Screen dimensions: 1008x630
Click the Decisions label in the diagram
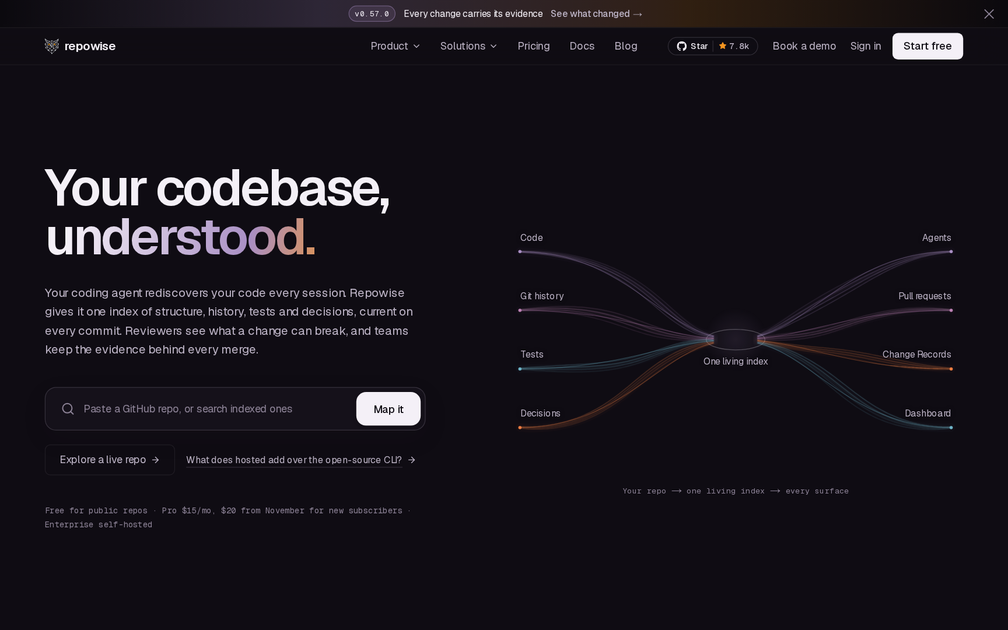coord(540,413)
